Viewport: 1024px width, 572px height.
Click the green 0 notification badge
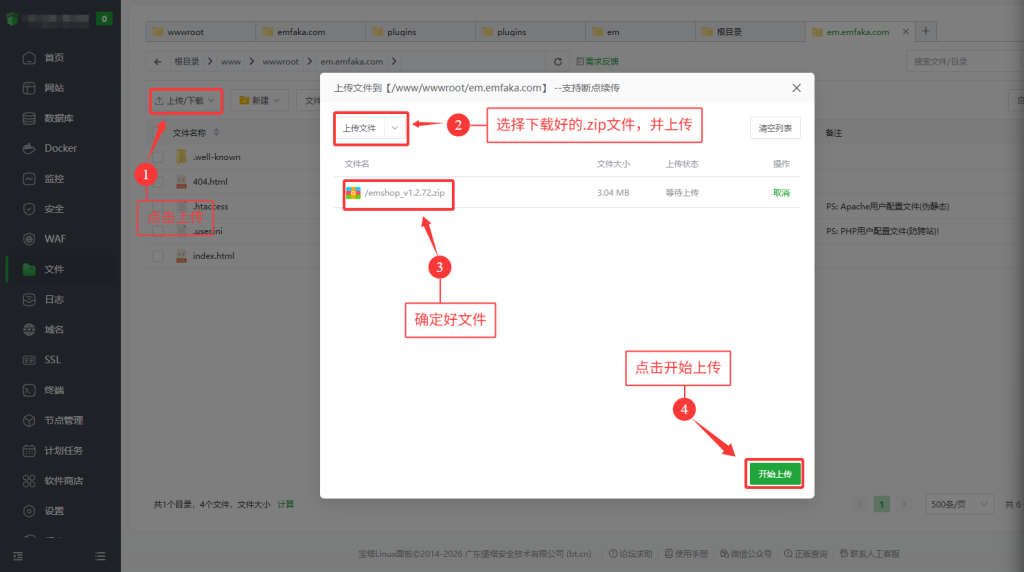coord(104,19)
